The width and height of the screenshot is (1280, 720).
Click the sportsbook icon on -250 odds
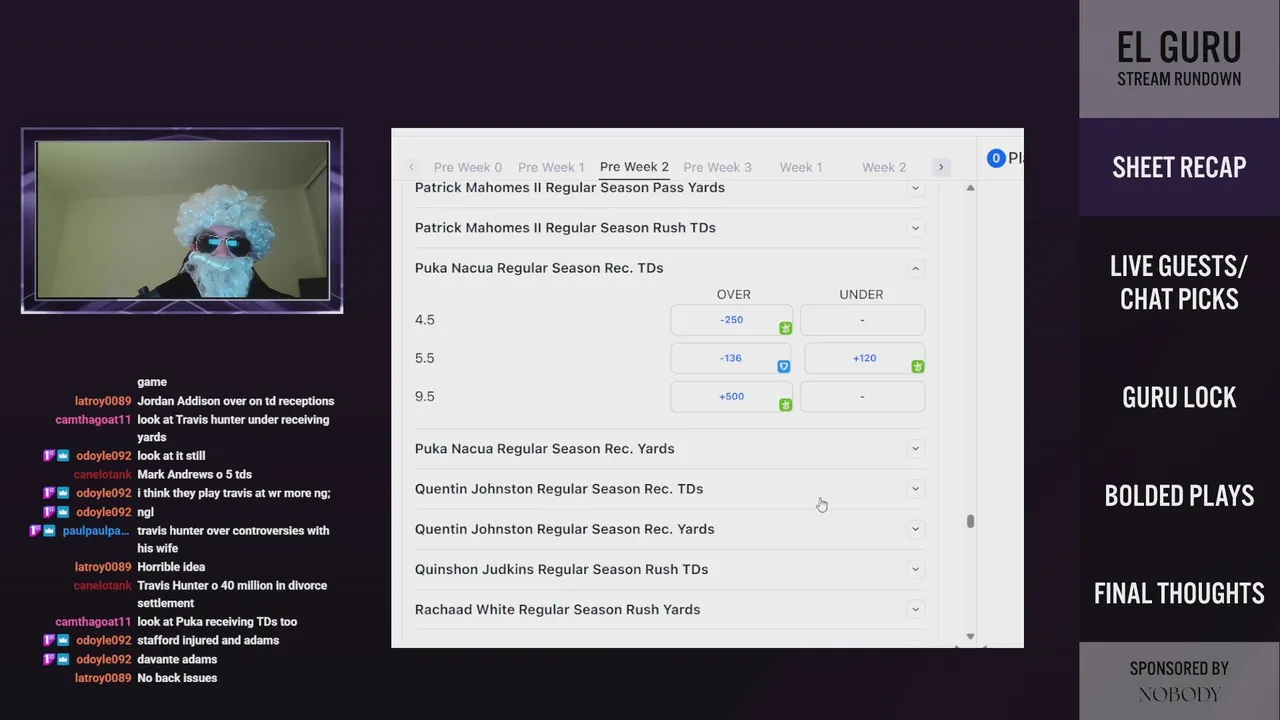[x=785, y=328]
